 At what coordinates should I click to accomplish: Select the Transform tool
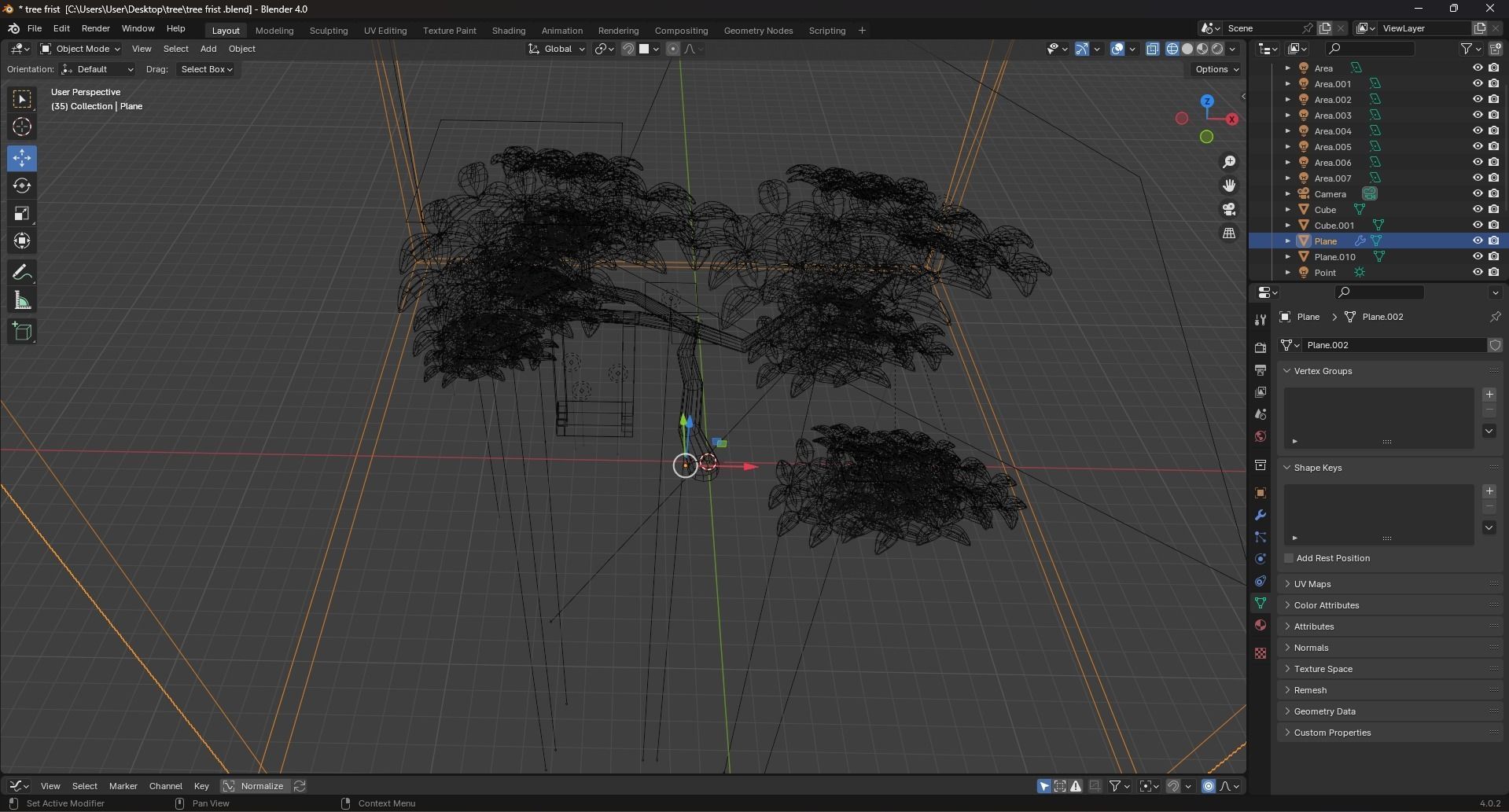click(22, 241)
